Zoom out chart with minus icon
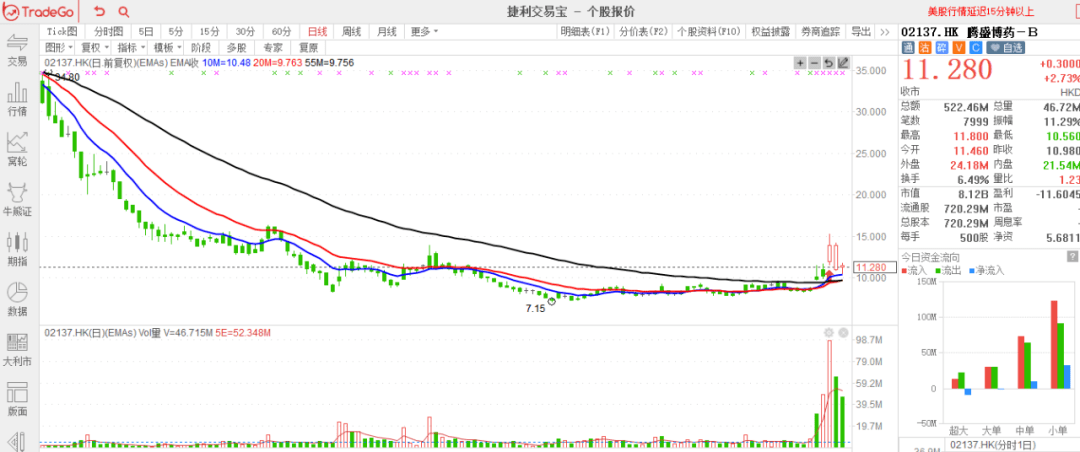Viewport: 1080px width, 452px height. coord(814,63)
